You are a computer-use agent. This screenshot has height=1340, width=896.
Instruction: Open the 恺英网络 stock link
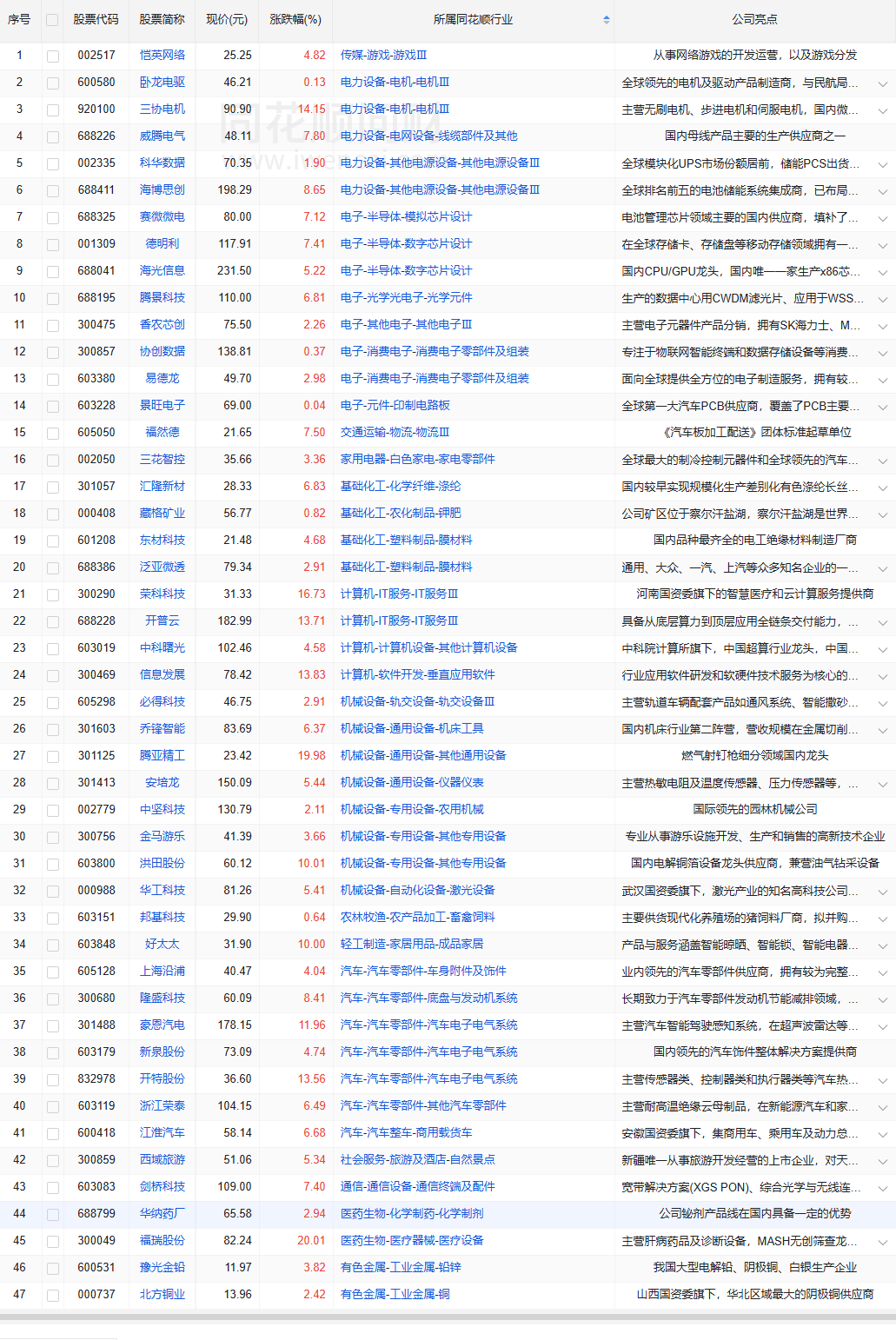(x=163, y=55)
